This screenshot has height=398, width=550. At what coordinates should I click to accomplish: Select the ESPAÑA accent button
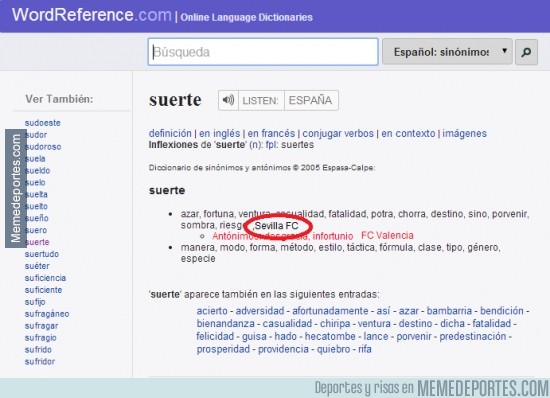311,101
